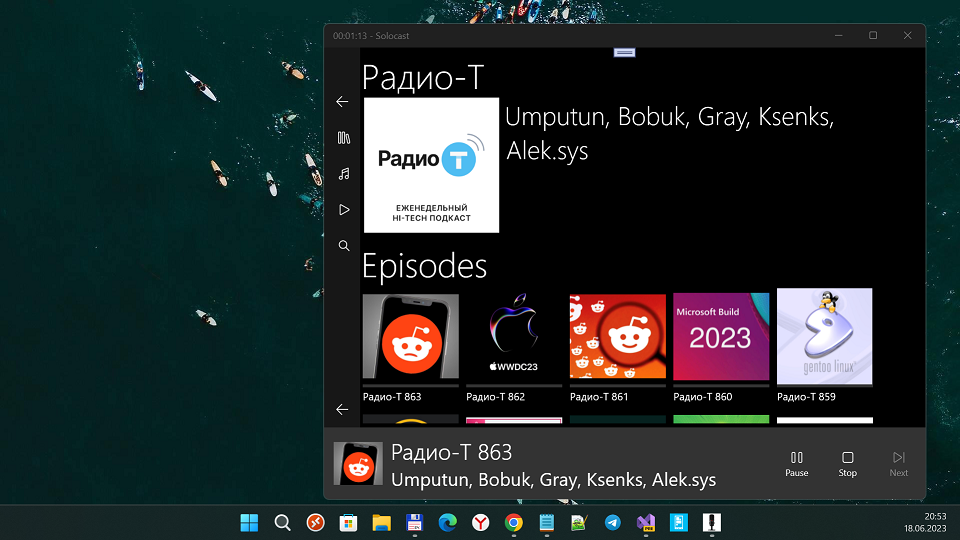The height and width of the screenshot is (540, 960).
Task: Select the Радио-Т 859 episode title
Action: coord(806,397)
